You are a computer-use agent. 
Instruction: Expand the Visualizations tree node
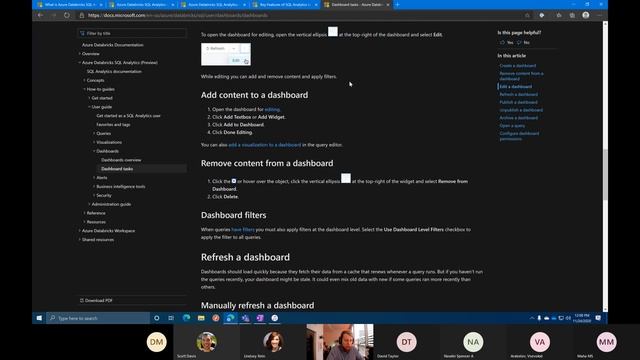[x=94, y=142]
